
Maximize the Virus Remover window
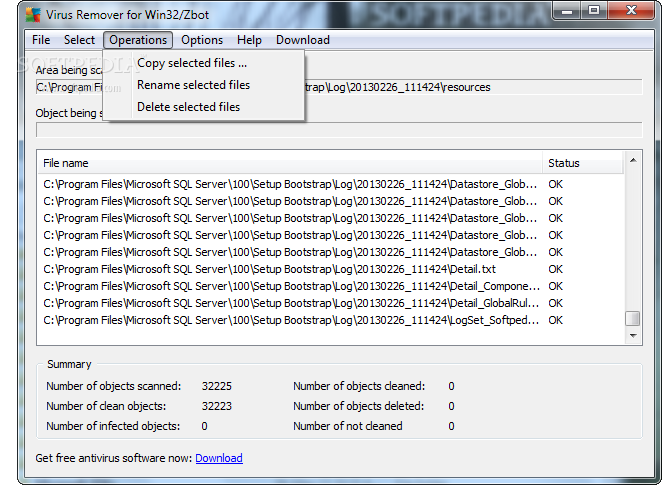(594, 10)
